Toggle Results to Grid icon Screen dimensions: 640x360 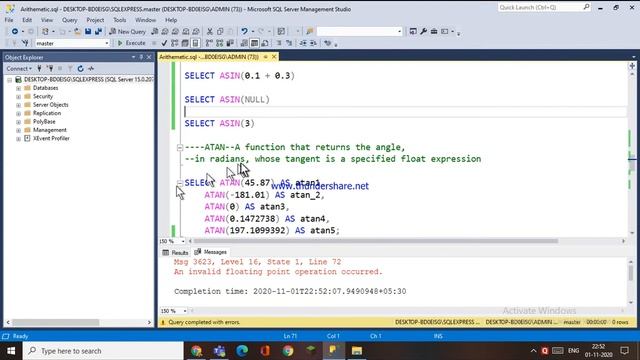pos(254,43)
